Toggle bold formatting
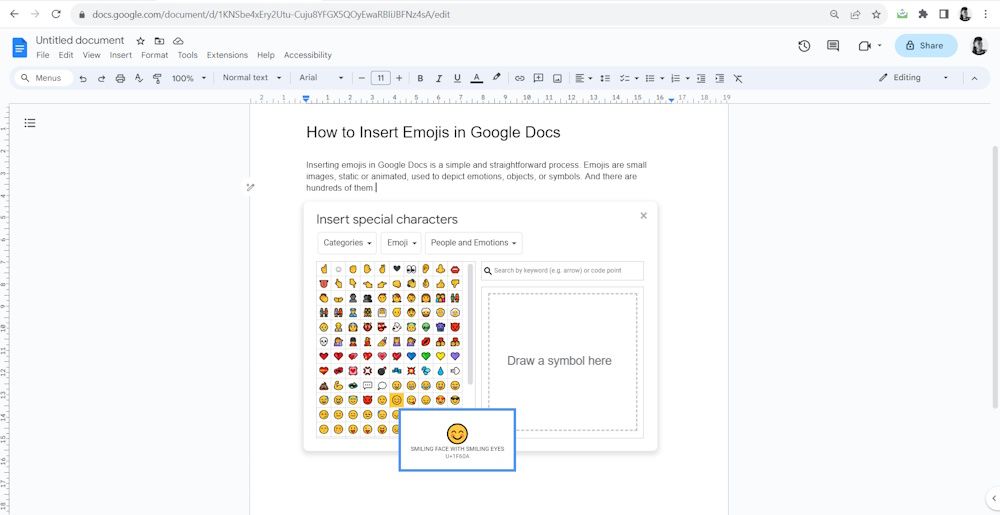Viewport: 1000px width, 515px height. pos(420,78)
